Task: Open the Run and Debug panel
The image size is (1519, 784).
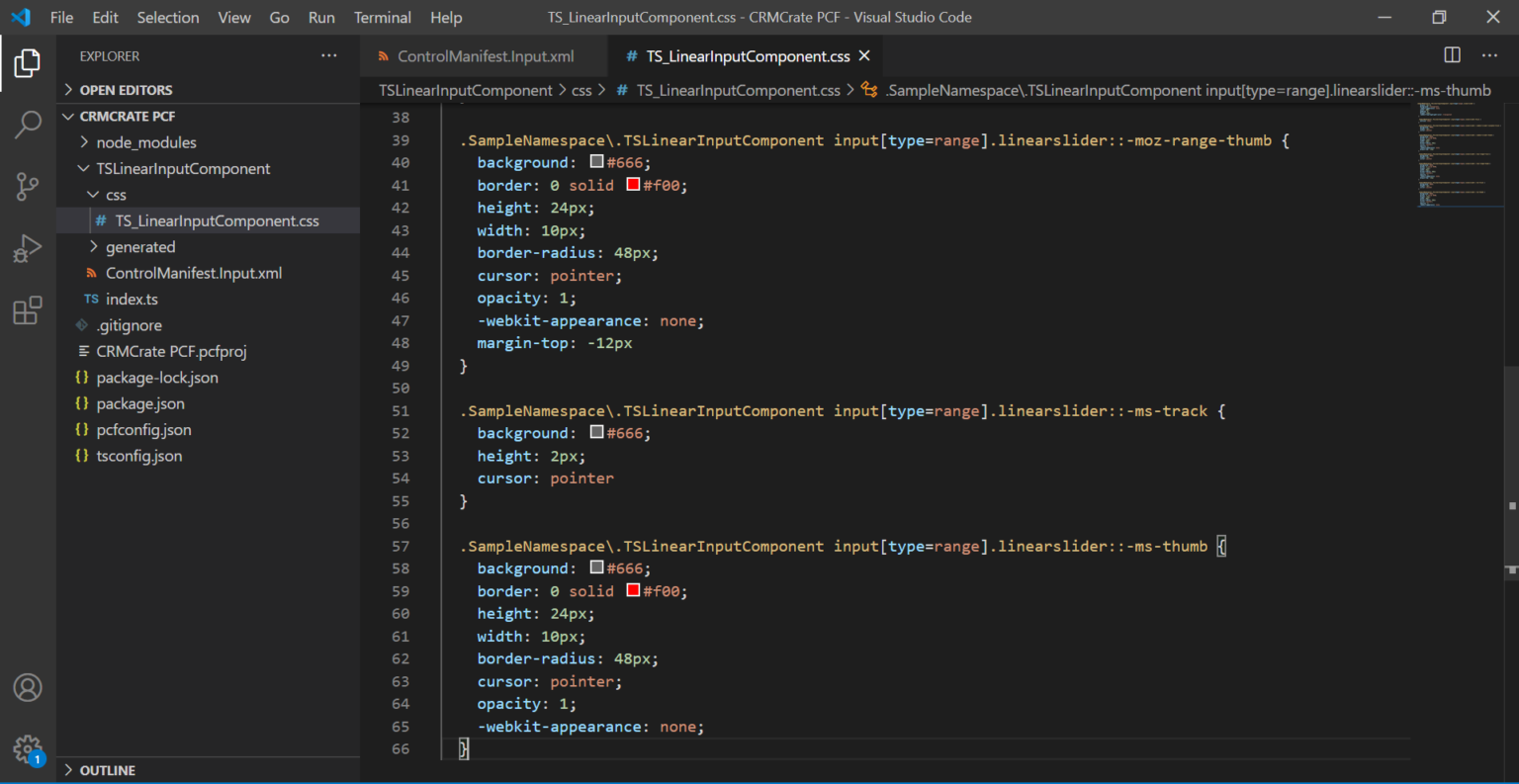Action: click(27, 248)
